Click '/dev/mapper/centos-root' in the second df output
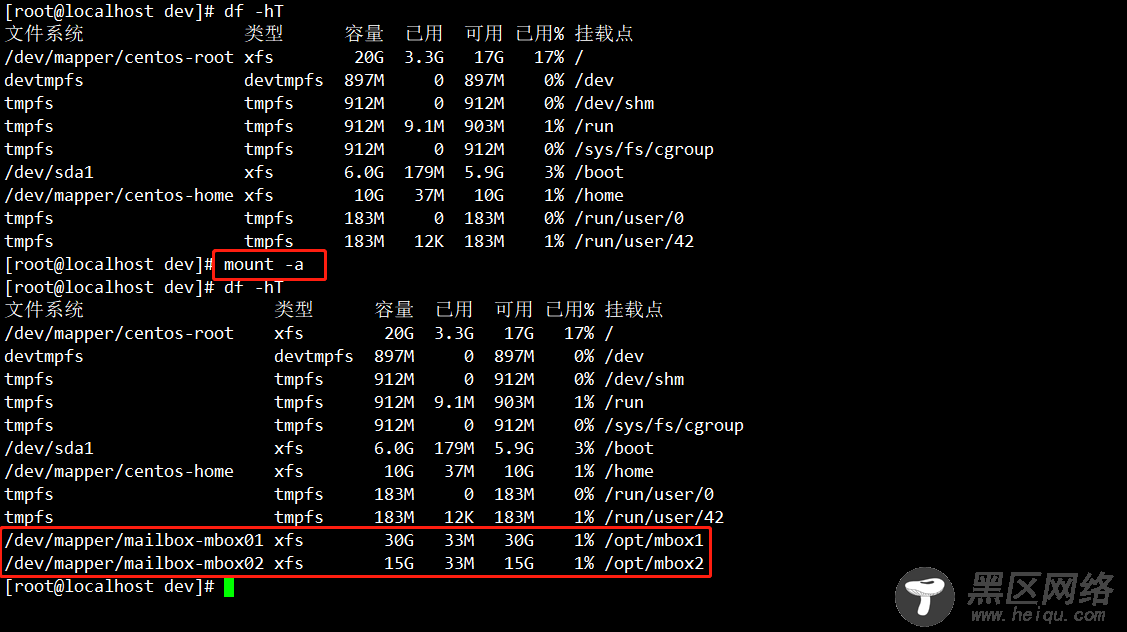The image size is (1127, 632). click(119, 334)
